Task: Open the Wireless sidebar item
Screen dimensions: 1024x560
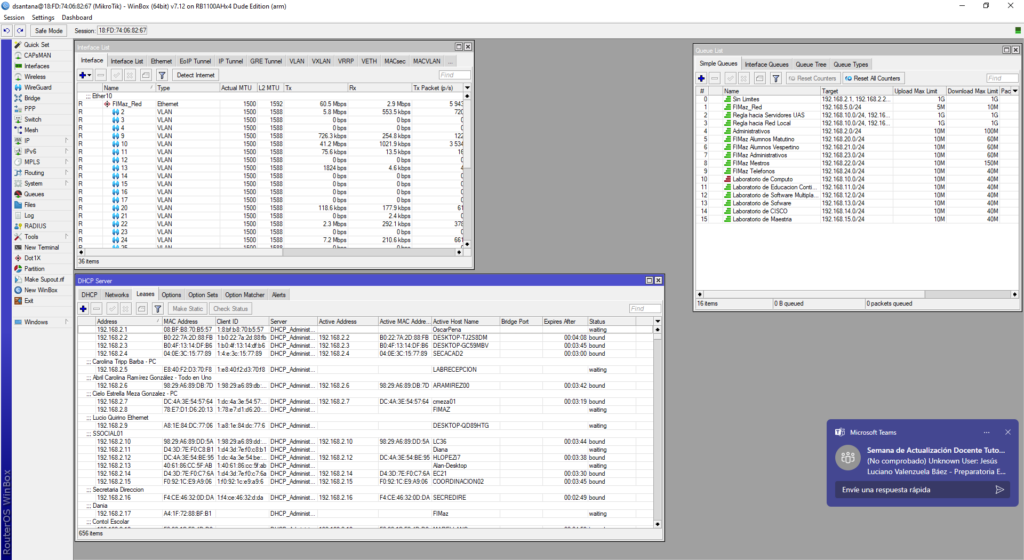Action: coord(35,76)
